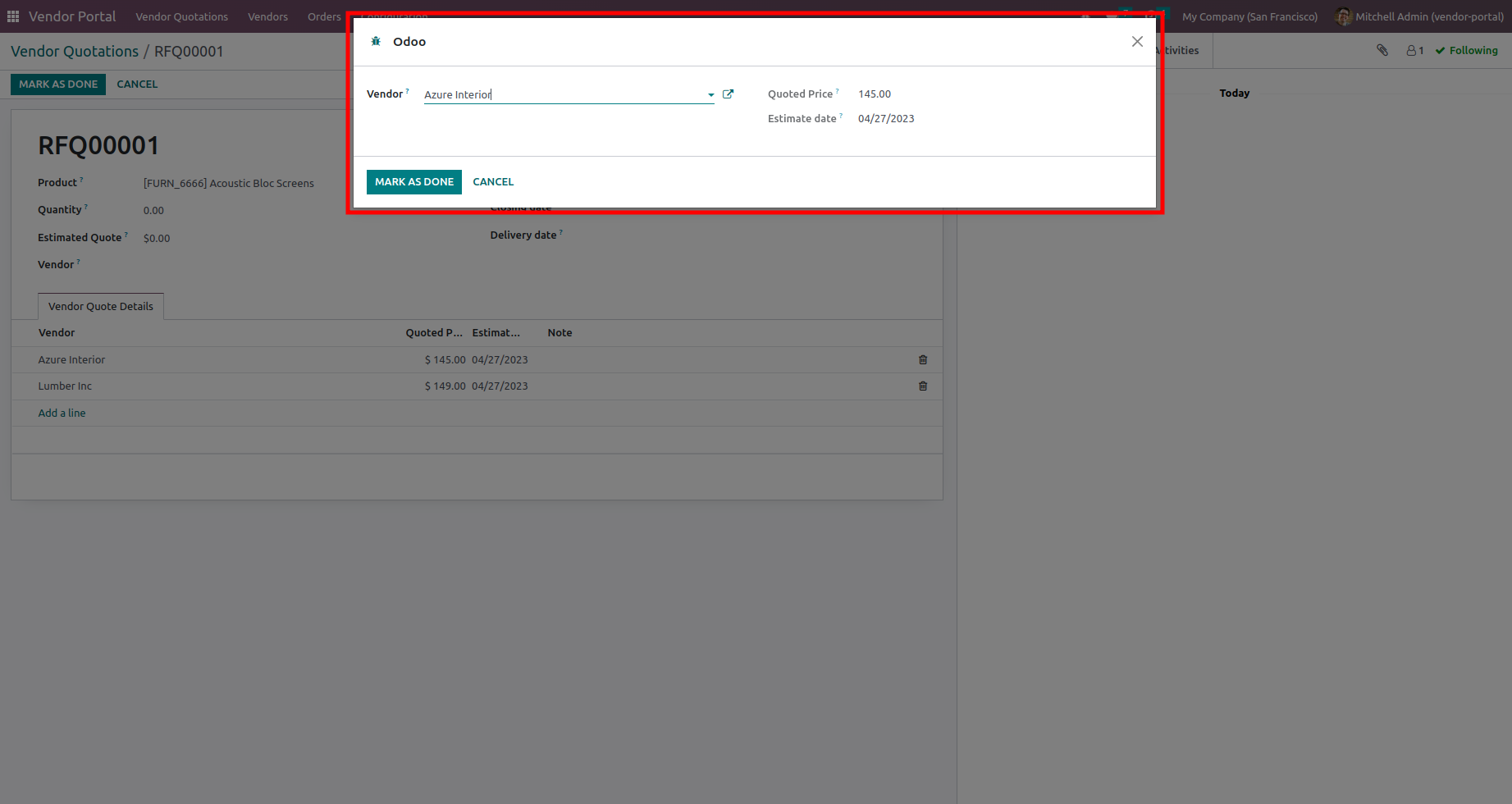Go to Vendor Quotations breadcrumb
This screenshot has width=1512, height=804.
click(75, 52)
